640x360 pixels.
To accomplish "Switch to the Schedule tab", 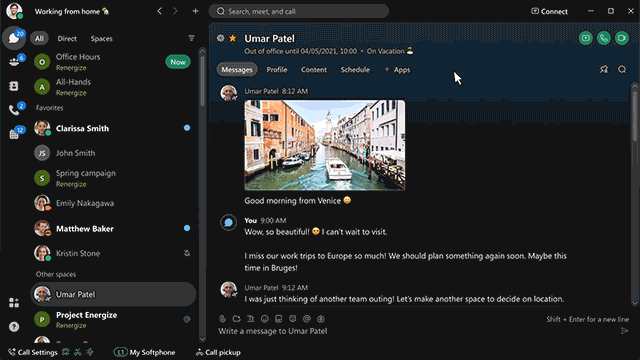I will point(355,70).
